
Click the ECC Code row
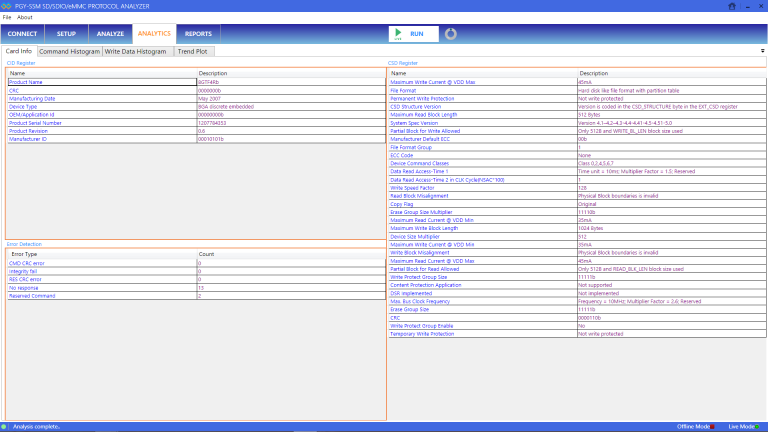pyautogui.click(x=577, y=155)
